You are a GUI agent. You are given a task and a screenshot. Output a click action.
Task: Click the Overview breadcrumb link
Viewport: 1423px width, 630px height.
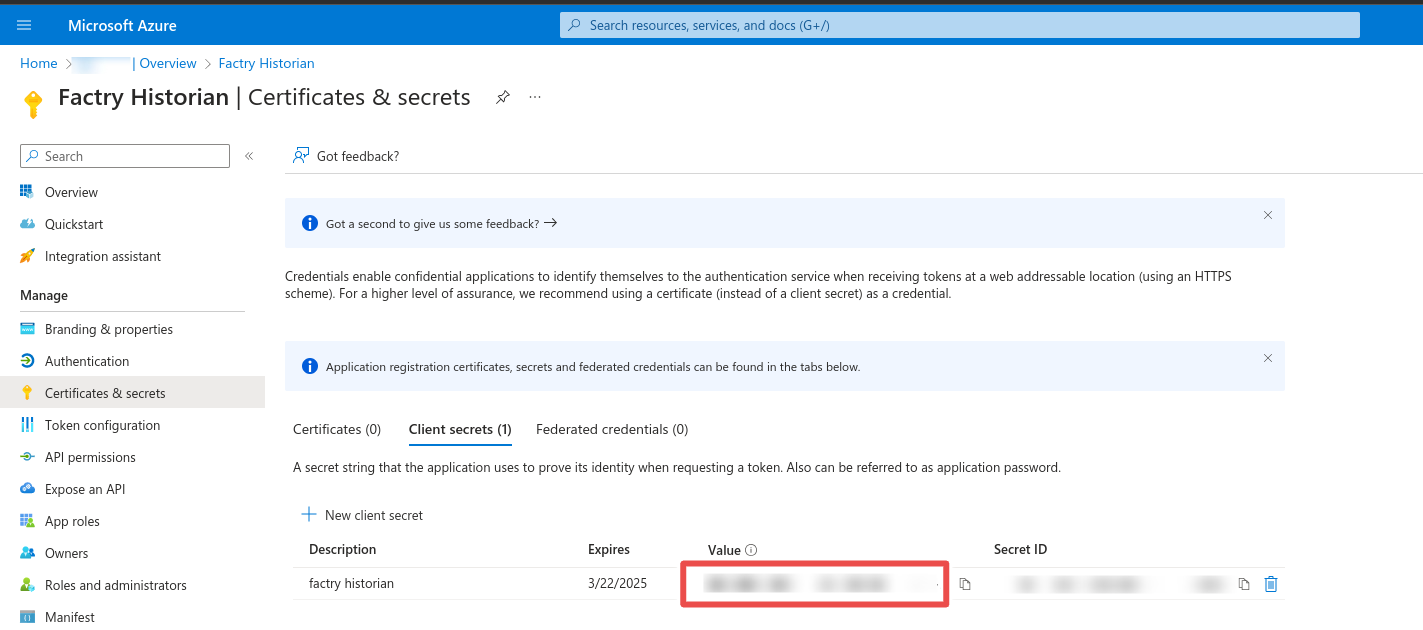point(168,63)
